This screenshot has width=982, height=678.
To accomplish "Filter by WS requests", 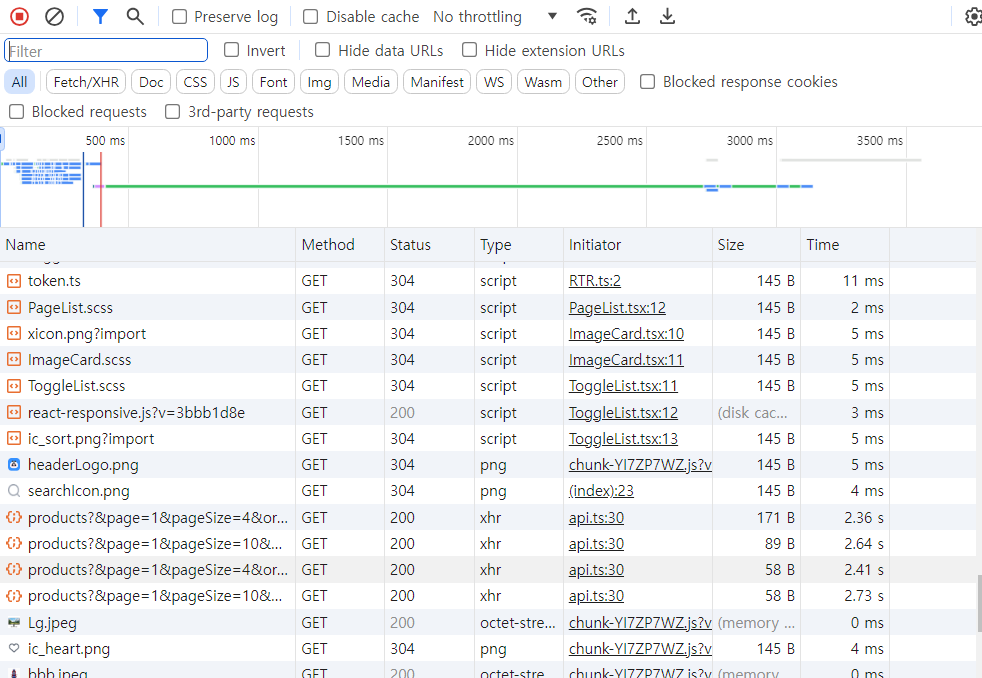I will [494, 82].
